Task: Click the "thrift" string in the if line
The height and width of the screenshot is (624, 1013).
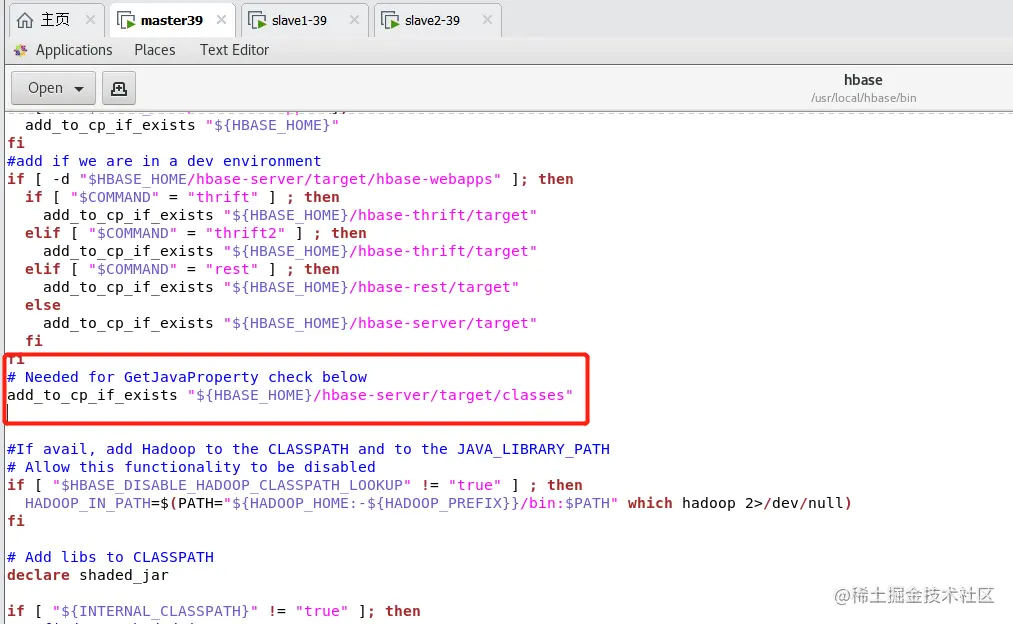Action: 223,197
